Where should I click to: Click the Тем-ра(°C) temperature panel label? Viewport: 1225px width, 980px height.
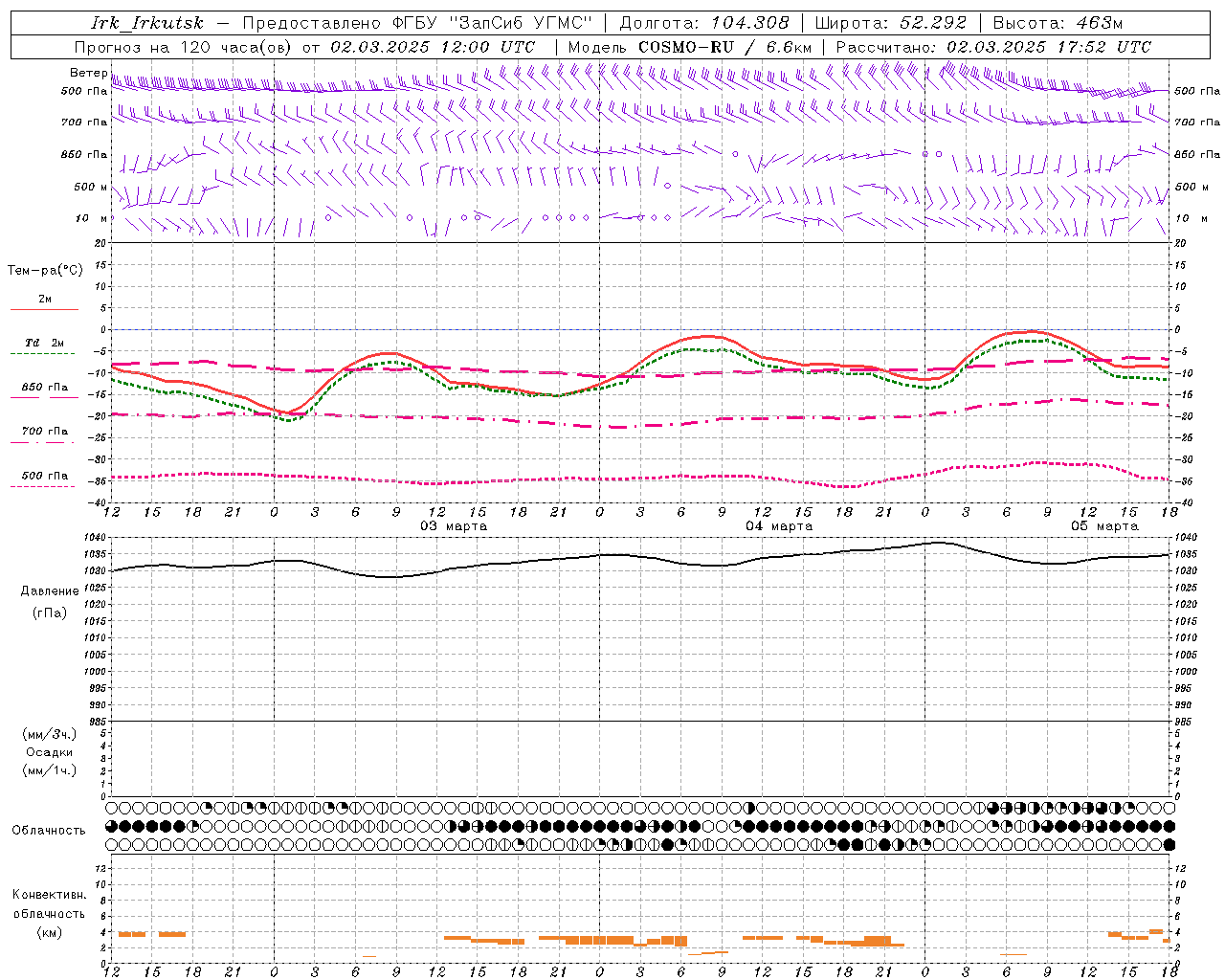point(45,271)
